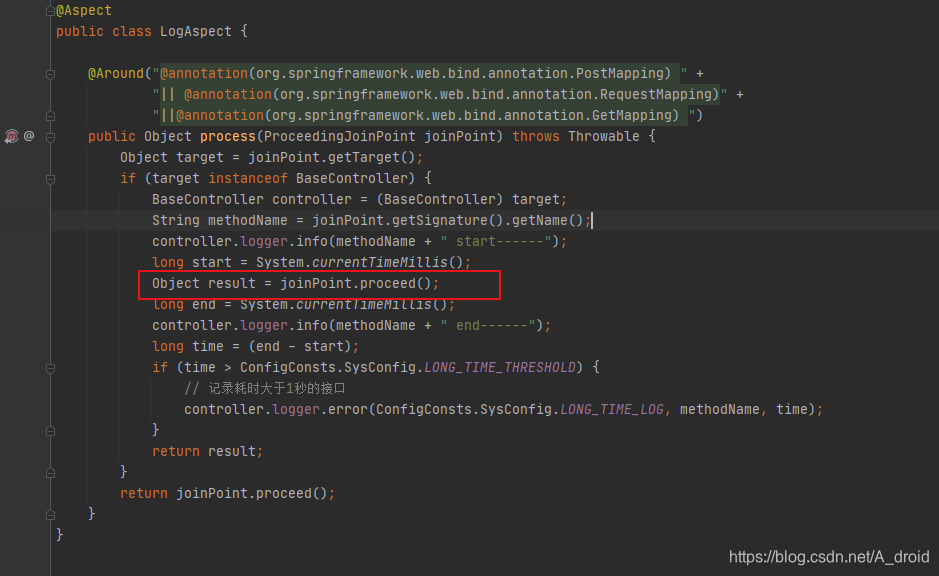Screen dimensions: 939x576
Task: Click GetMapping in the pointcut expression
Action: (631, 116)
